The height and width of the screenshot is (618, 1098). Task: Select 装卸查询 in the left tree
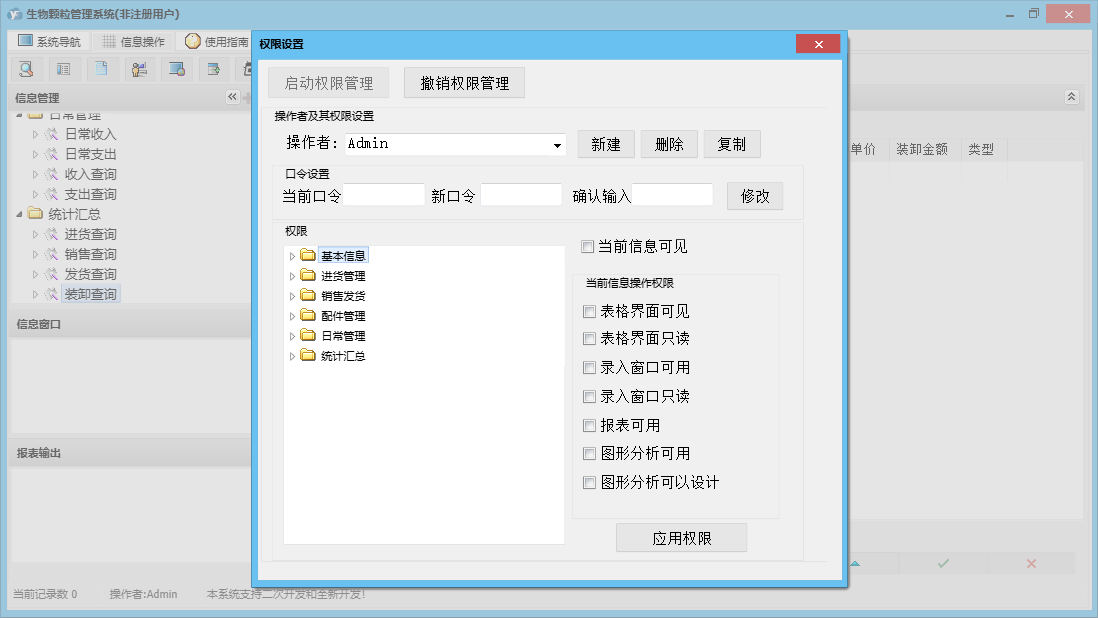(90, 295)
